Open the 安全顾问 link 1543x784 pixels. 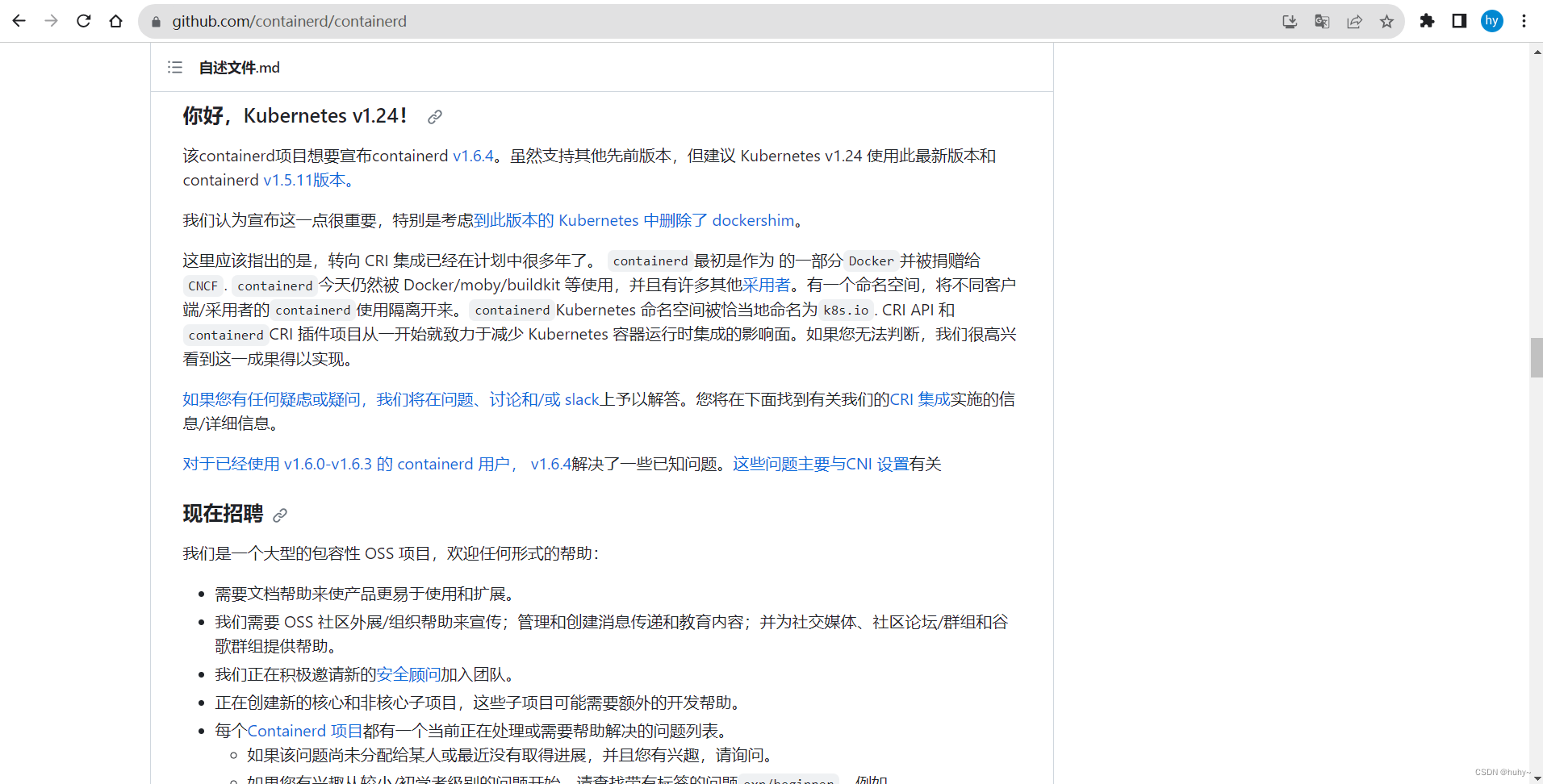click(x=408, y=674)
